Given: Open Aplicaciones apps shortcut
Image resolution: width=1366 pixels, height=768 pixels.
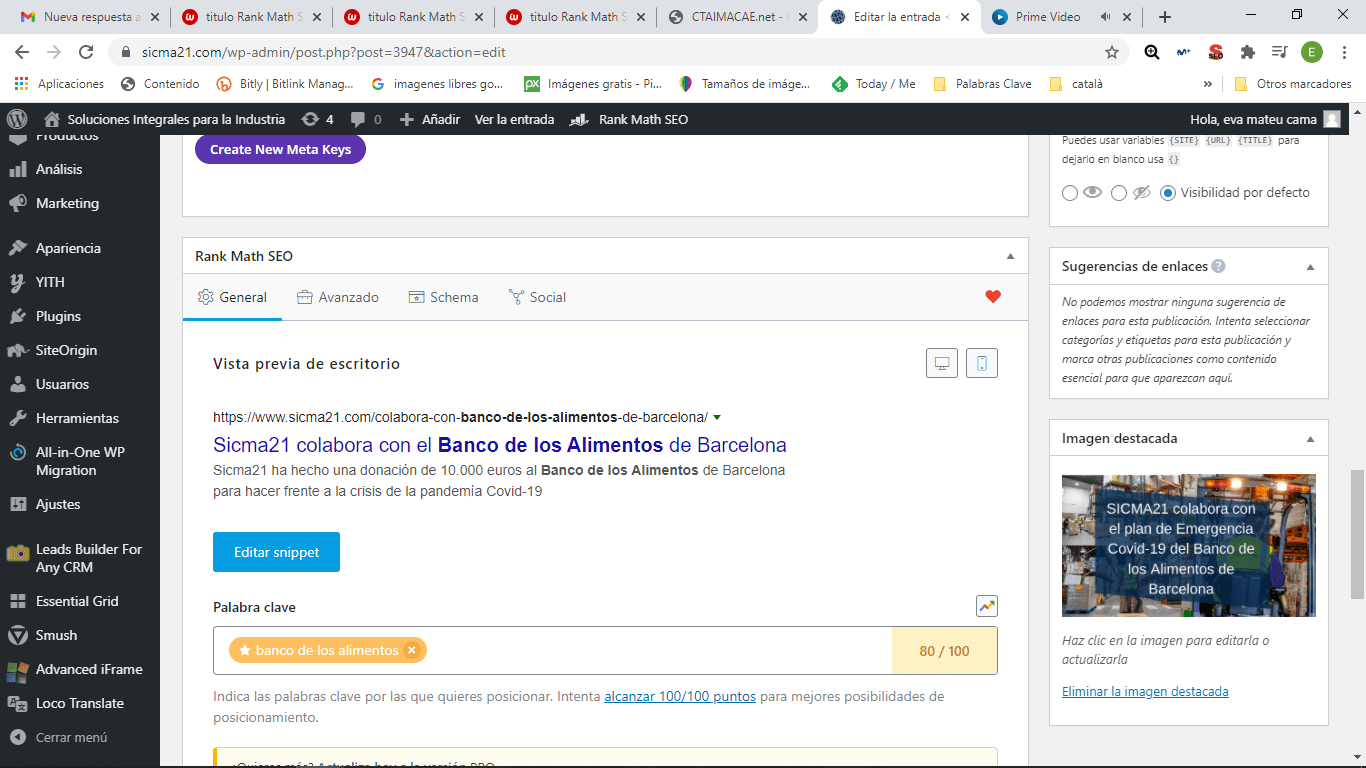Looking at the screenshot, I should coord(60,84).
